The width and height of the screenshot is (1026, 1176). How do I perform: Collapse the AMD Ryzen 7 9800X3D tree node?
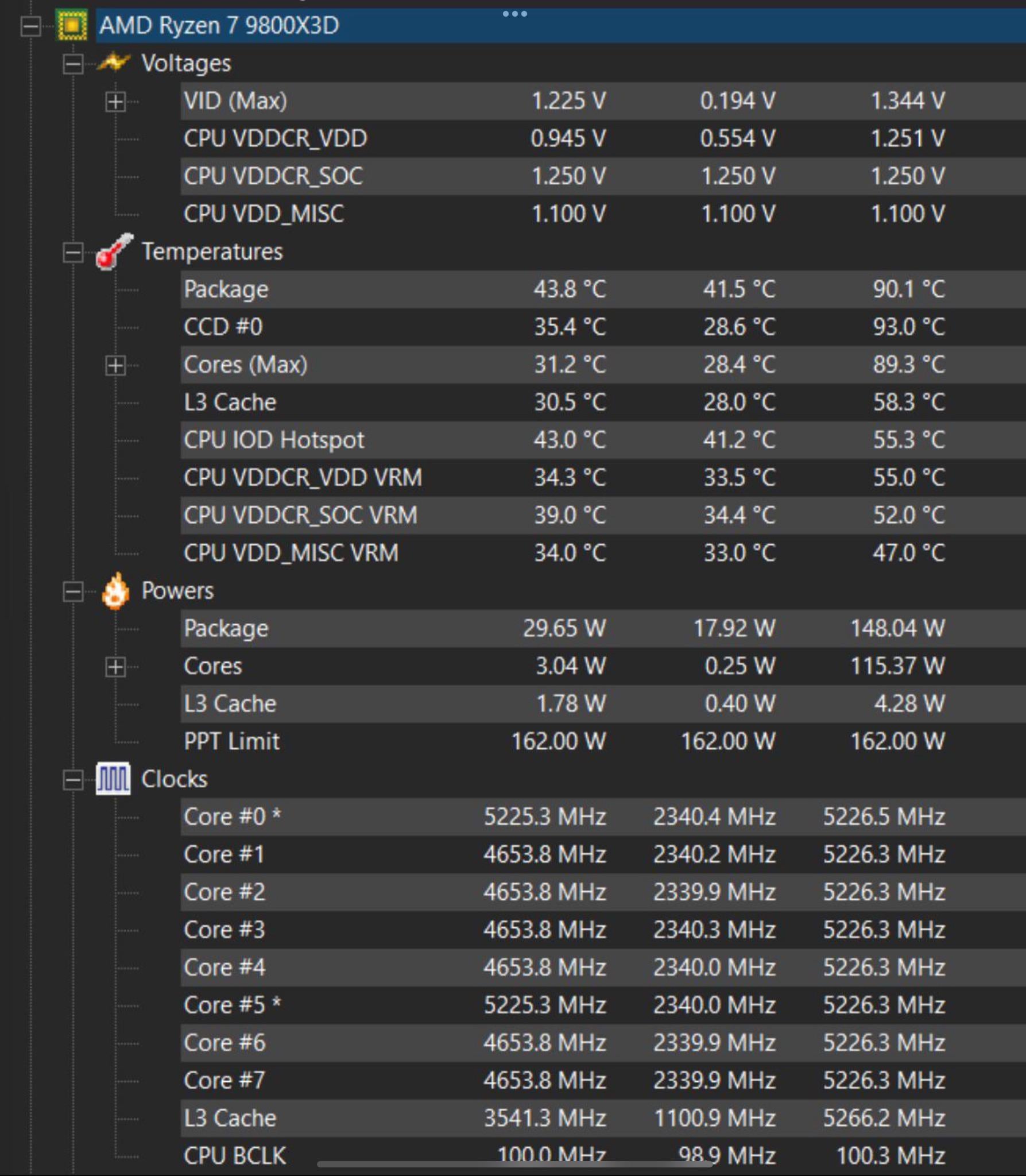30,26
